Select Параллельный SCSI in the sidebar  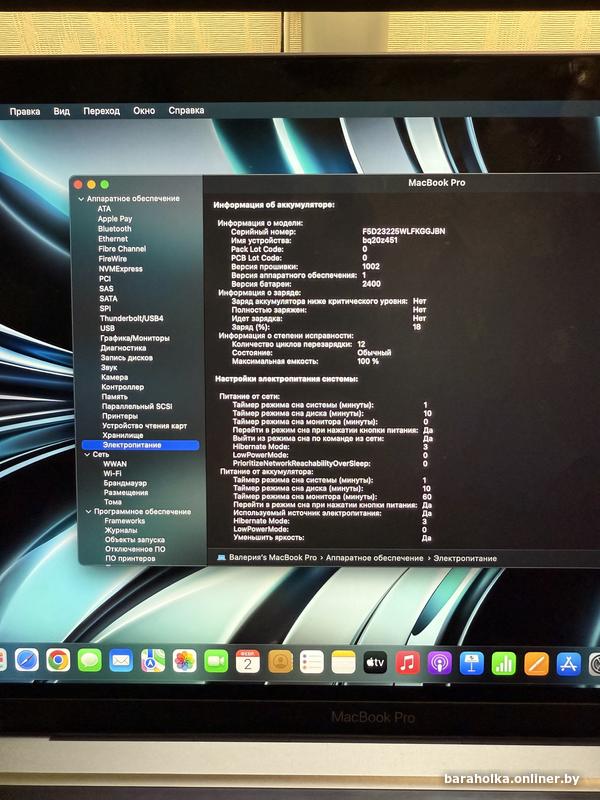[137, 407]
